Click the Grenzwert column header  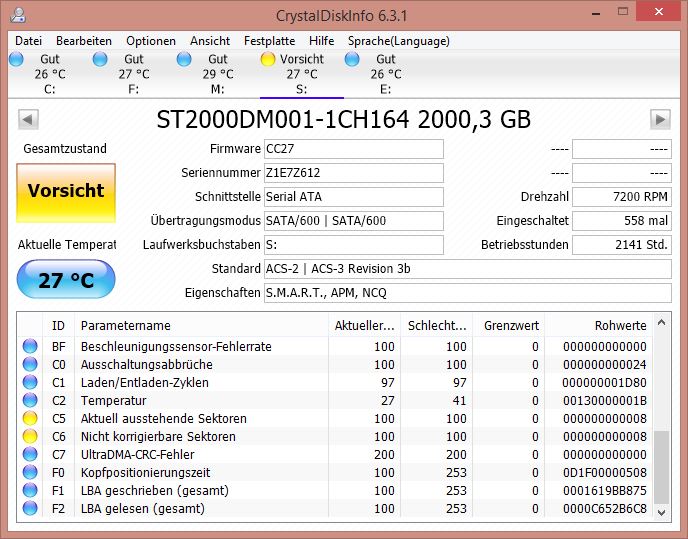click(x=509, y=326)
